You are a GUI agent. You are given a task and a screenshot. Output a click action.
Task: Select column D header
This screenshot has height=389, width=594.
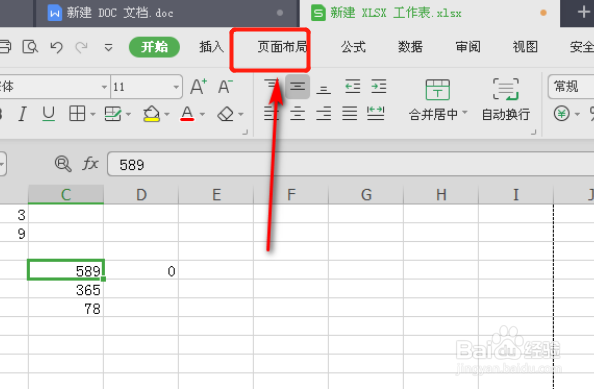(141, 195)
